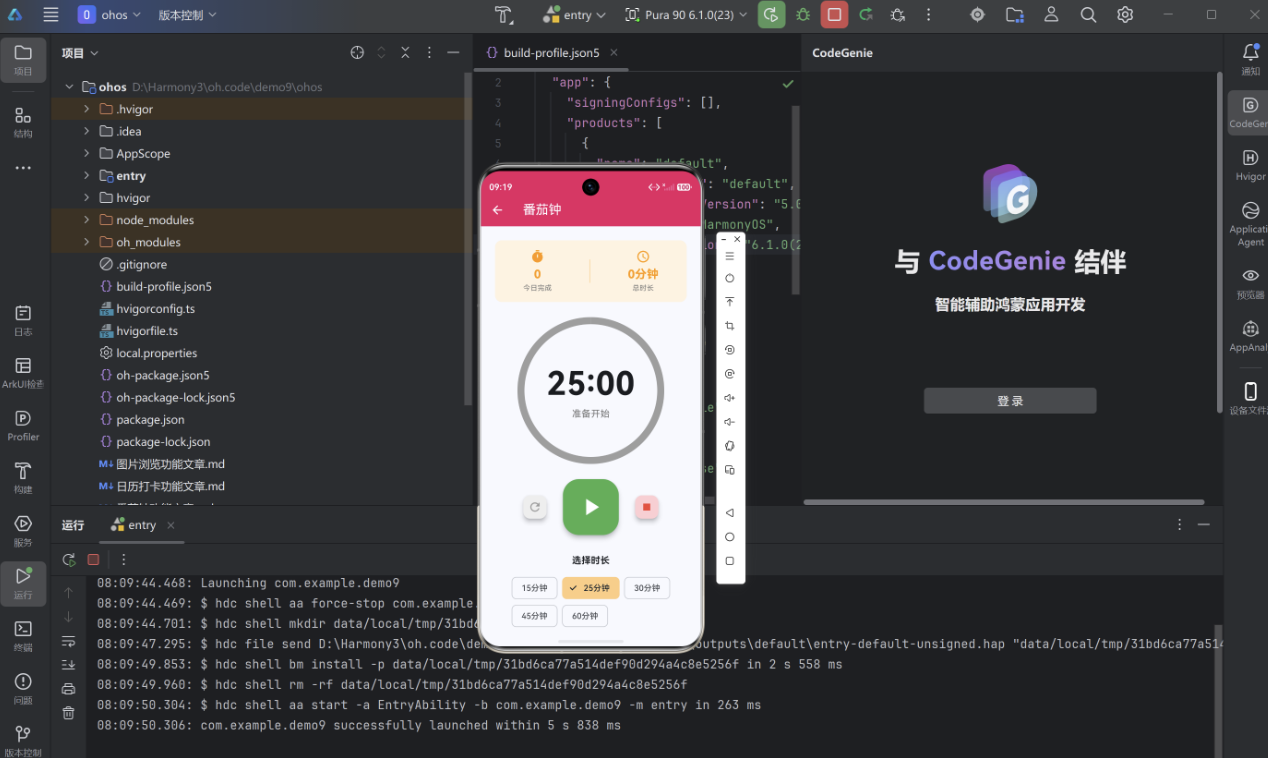The height and width of the screenshot is (758, 1268).
Task: Open the Device File Browser panel
Action: pyautogui.click(x=1250, y=397)
